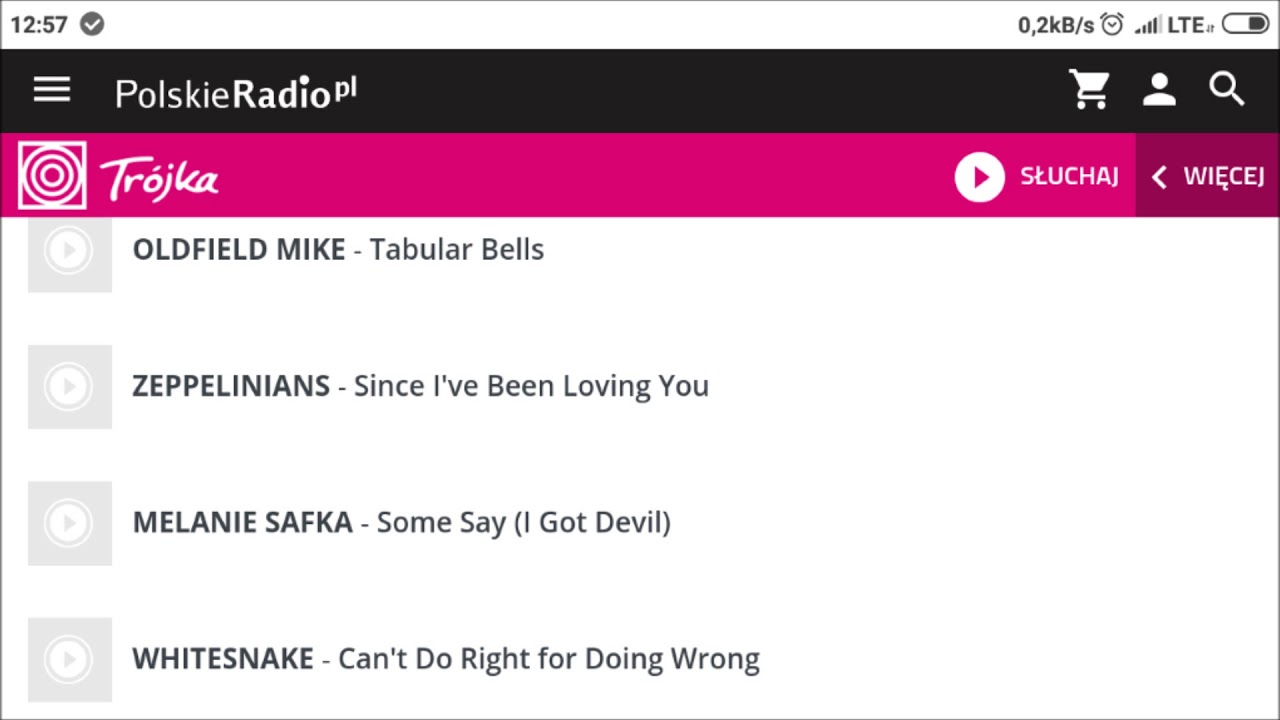This screenshot has width=1280, height=720.
Task: Open the user account profile icon
Action: (x=1159, y=90)
